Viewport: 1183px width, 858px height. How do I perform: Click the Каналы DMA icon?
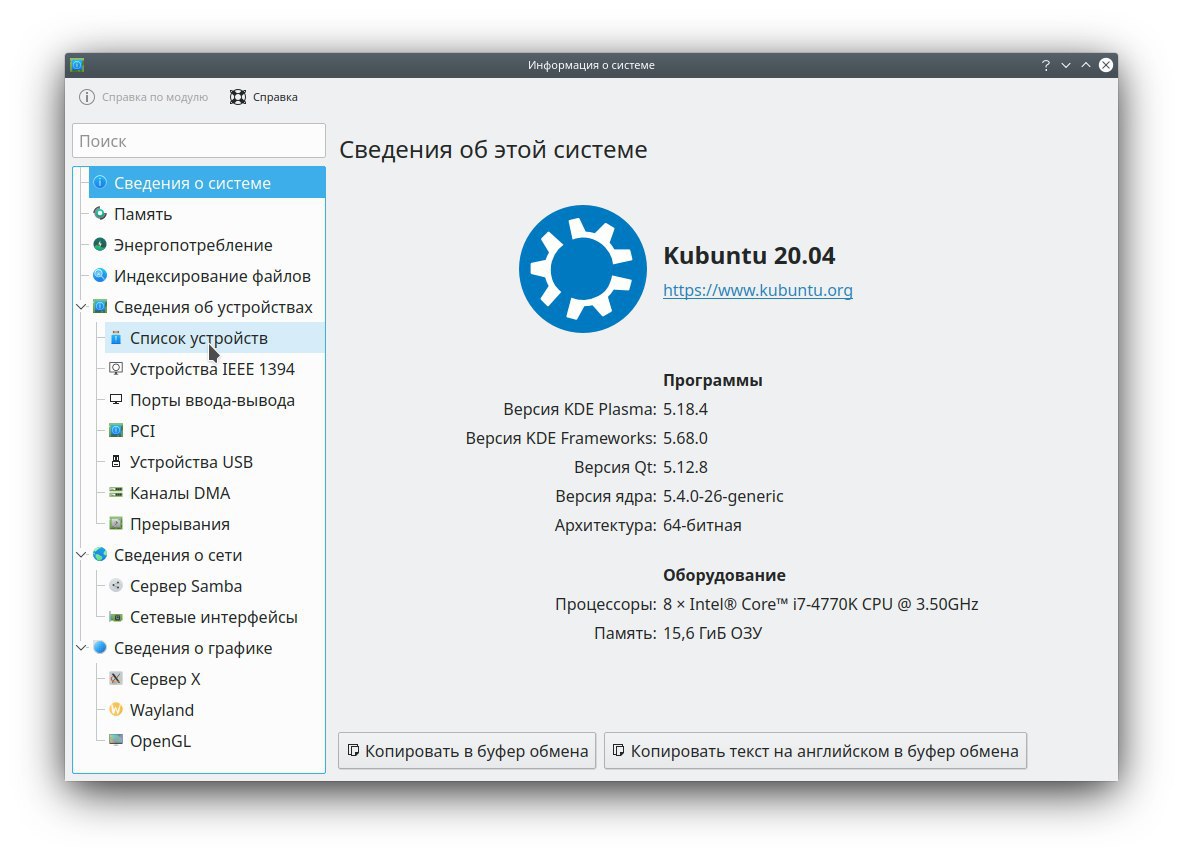(x=115, y=493)
